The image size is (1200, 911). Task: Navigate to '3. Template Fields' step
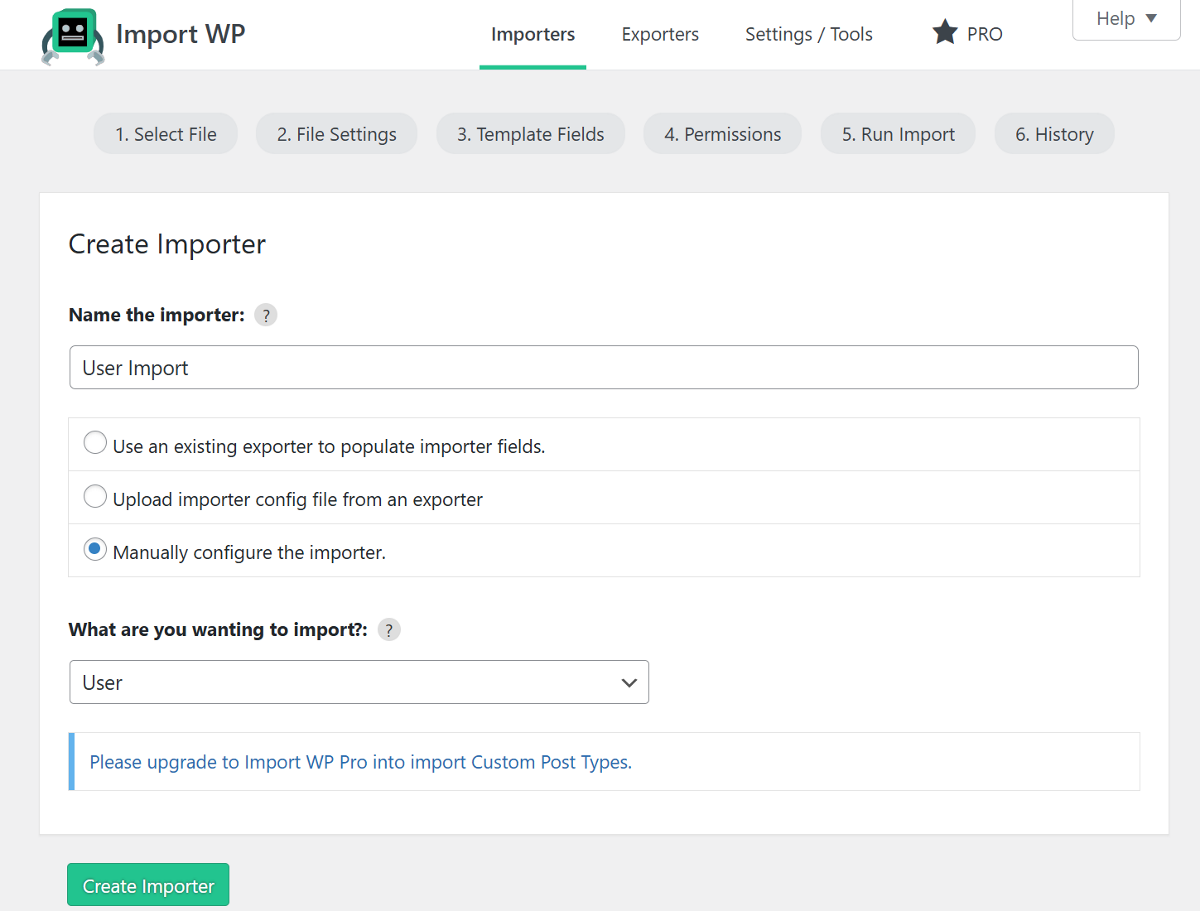click(530, 133)
